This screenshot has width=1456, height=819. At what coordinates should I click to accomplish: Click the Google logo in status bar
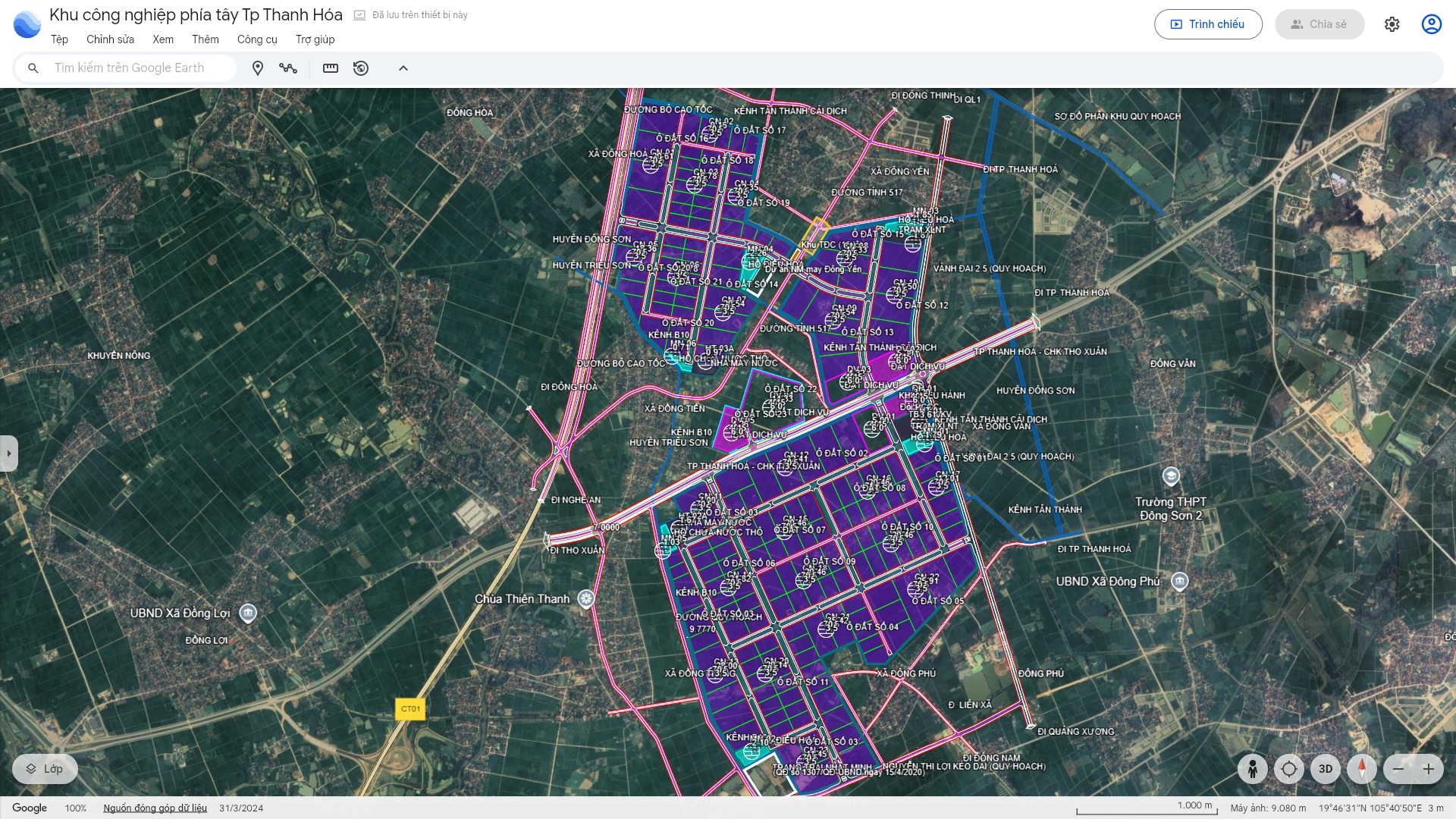coord(30,808)
